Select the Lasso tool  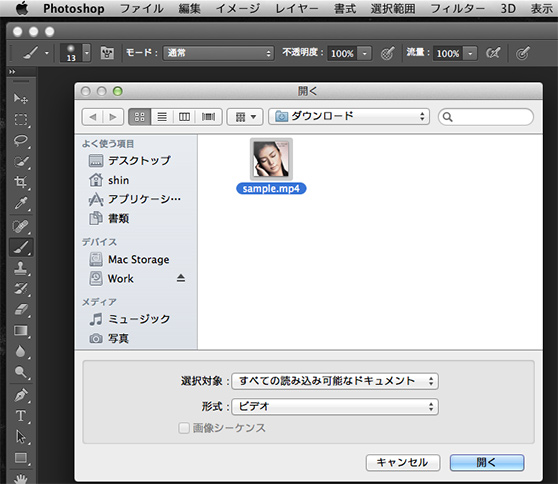(x=21, y=140)
